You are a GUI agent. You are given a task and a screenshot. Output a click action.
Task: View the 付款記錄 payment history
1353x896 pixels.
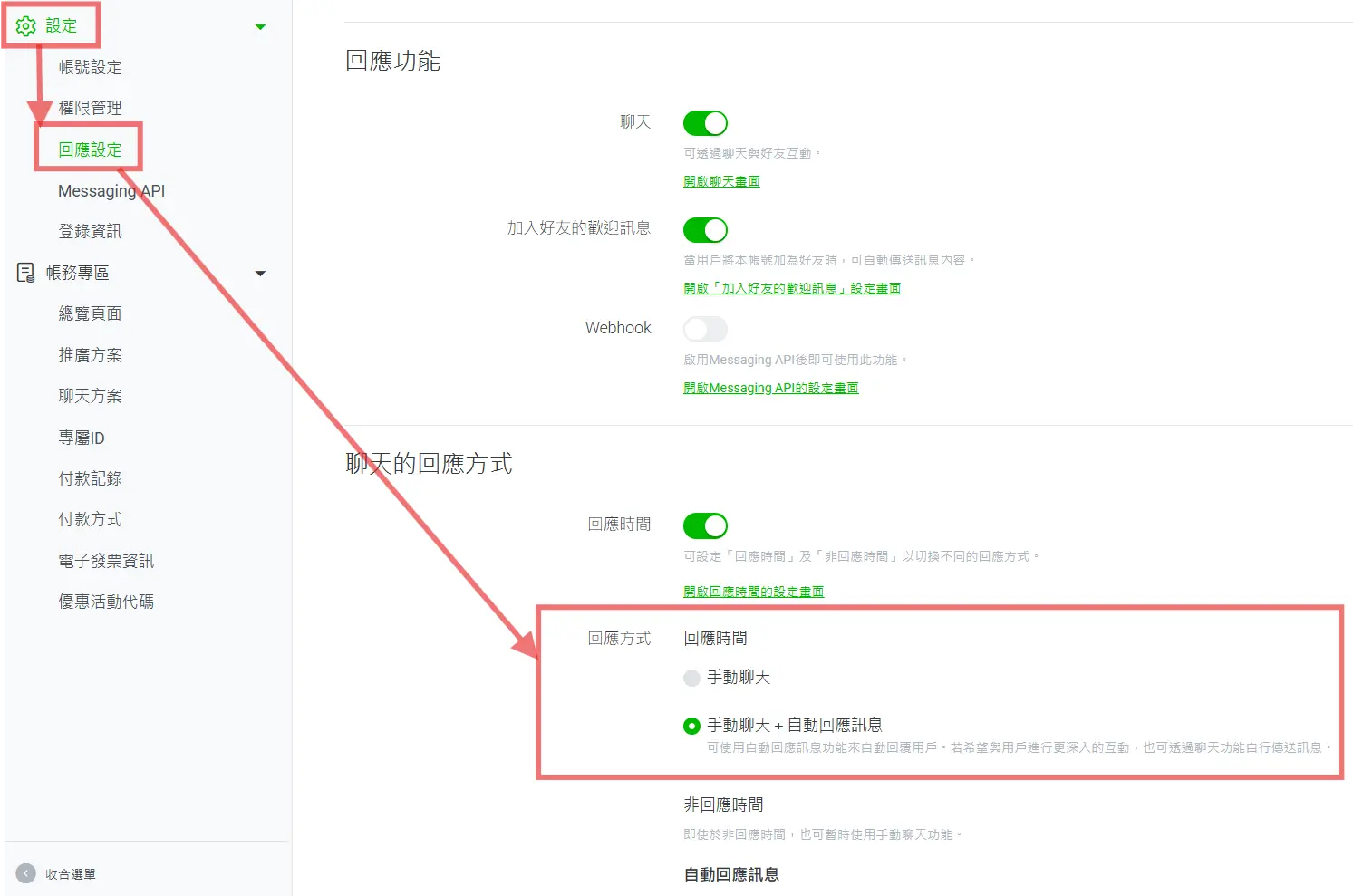[x=90, y=478]
